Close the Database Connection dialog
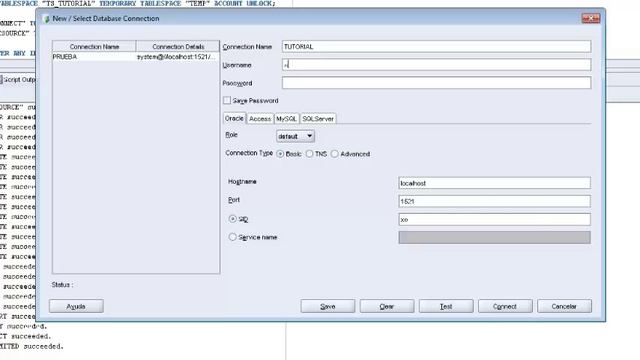This screenshot has height=360, width=640. click(x=591, y=18)
